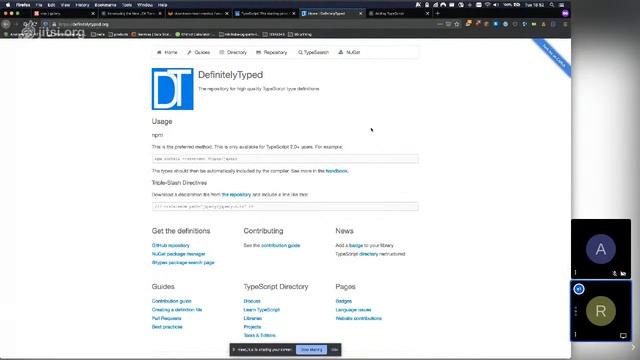Open the Libraries directory link
This screenshot has width=640, height=360.
point(253,318)
